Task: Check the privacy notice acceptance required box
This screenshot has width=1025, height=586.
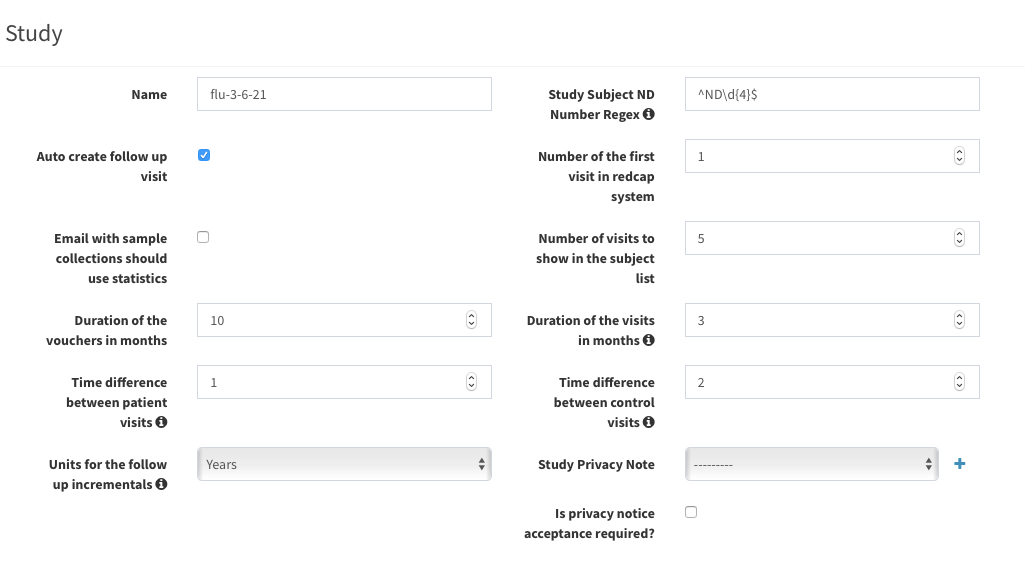Action: click(691, 512)
